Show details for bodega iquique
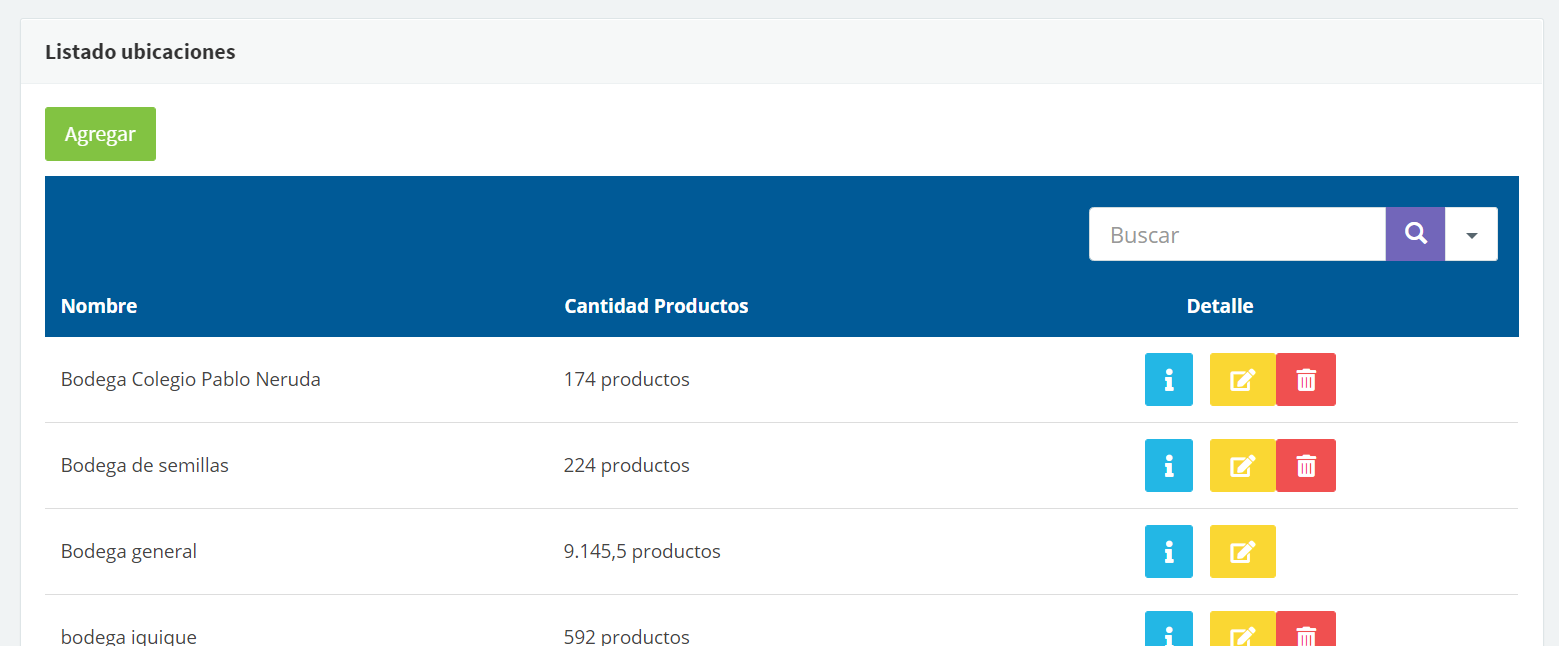This screenshot has width=1559, height=646. coord(1169,632)
